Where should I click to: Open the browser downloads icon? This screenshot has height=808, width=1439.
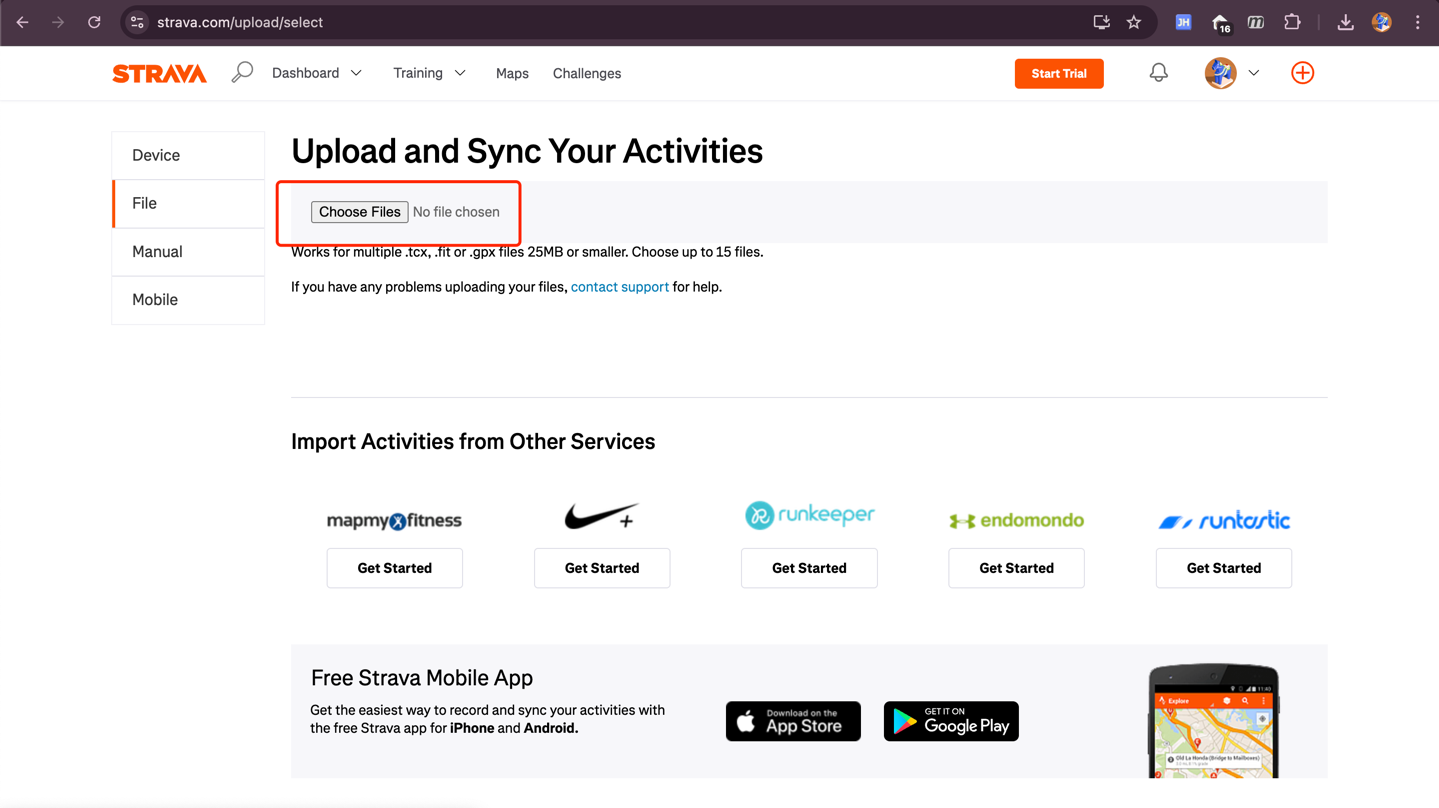[x=1345, y=22]
